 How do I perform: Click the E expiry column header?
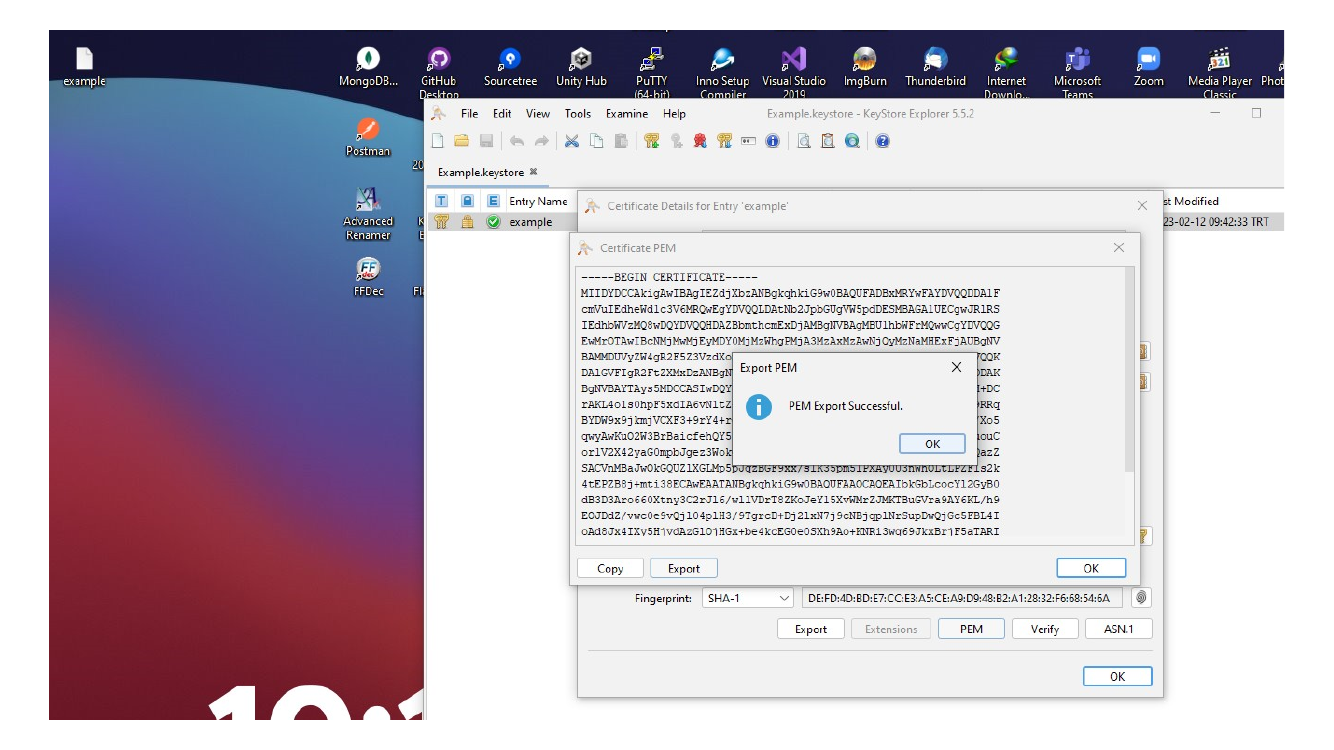[493, 201]
